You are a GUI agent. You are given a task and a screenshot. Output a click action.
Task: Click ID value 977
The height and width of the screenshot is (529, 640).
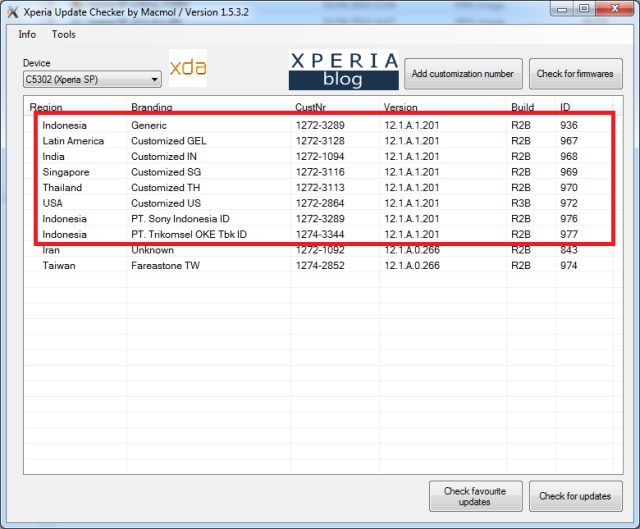pos(569,234)
